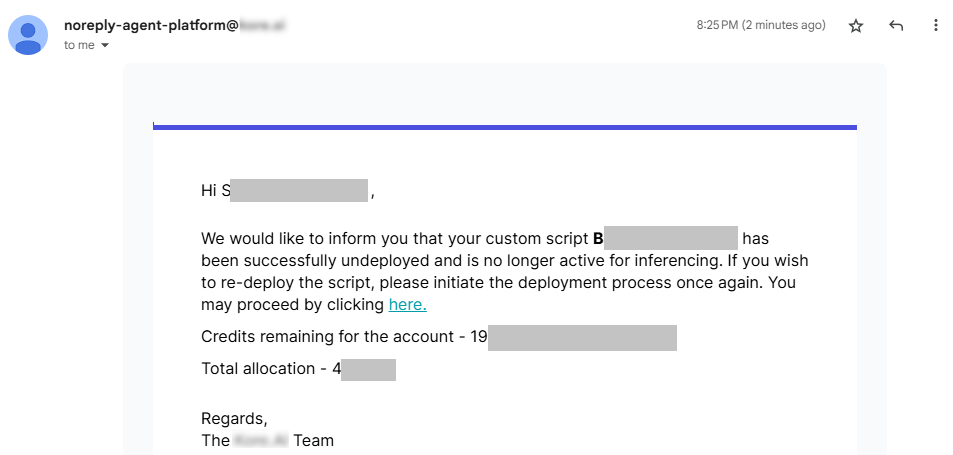
Task: Click the purple bar atop the email
Action: click(x=504, y=127)
